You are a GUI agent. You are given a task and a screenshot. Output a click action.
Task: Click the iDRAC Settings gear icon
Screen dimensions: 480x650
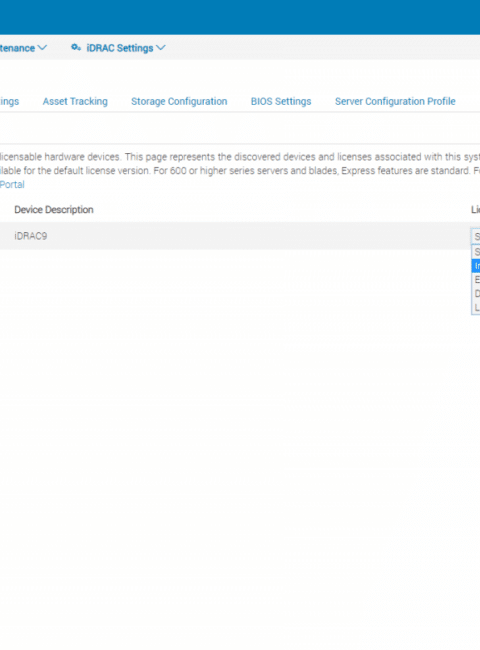pos(75,48)
